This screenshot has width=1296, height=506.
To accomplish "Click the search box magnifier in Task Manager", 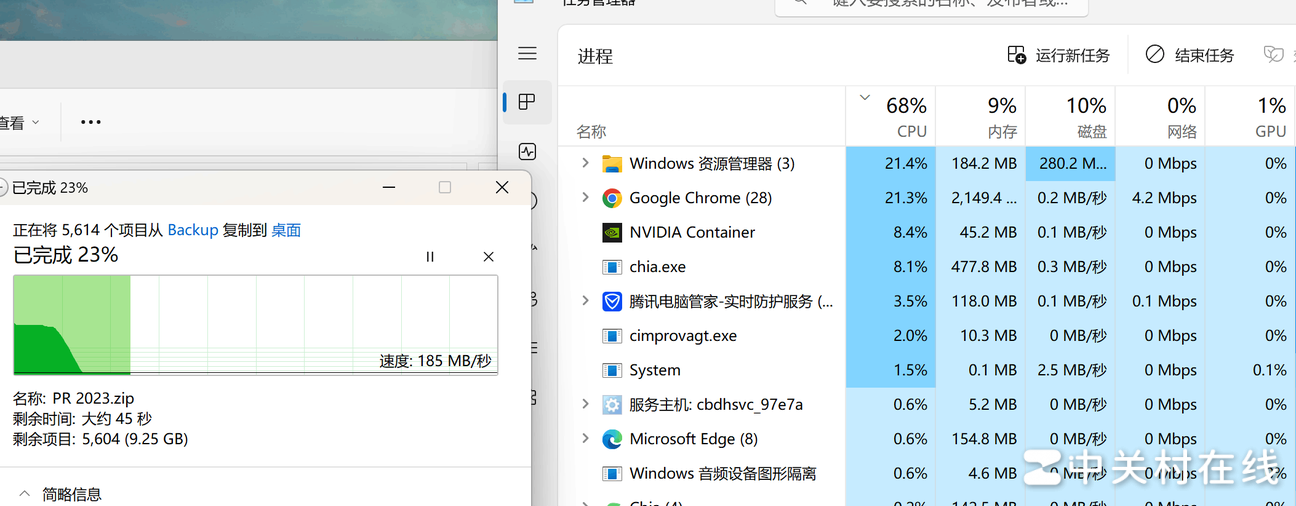I will [801, 3].
